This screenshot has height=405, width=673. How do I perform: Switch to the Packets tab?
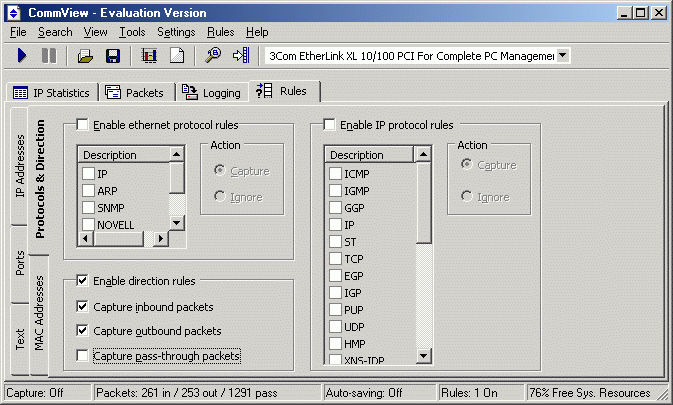(x=135, y=93)
